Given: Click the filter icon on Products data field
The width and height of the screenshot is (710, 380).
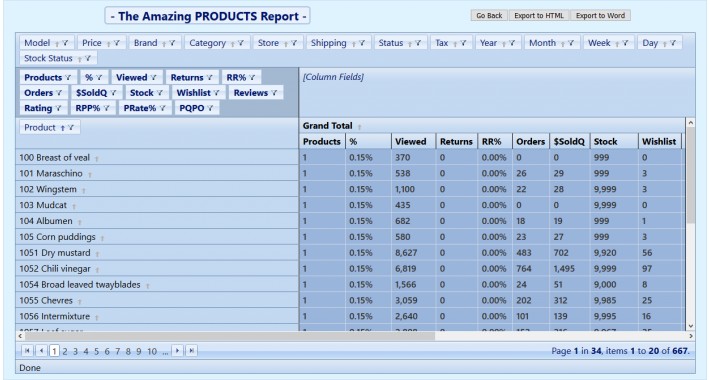Looking at the screenshot, I should [68, 77].
